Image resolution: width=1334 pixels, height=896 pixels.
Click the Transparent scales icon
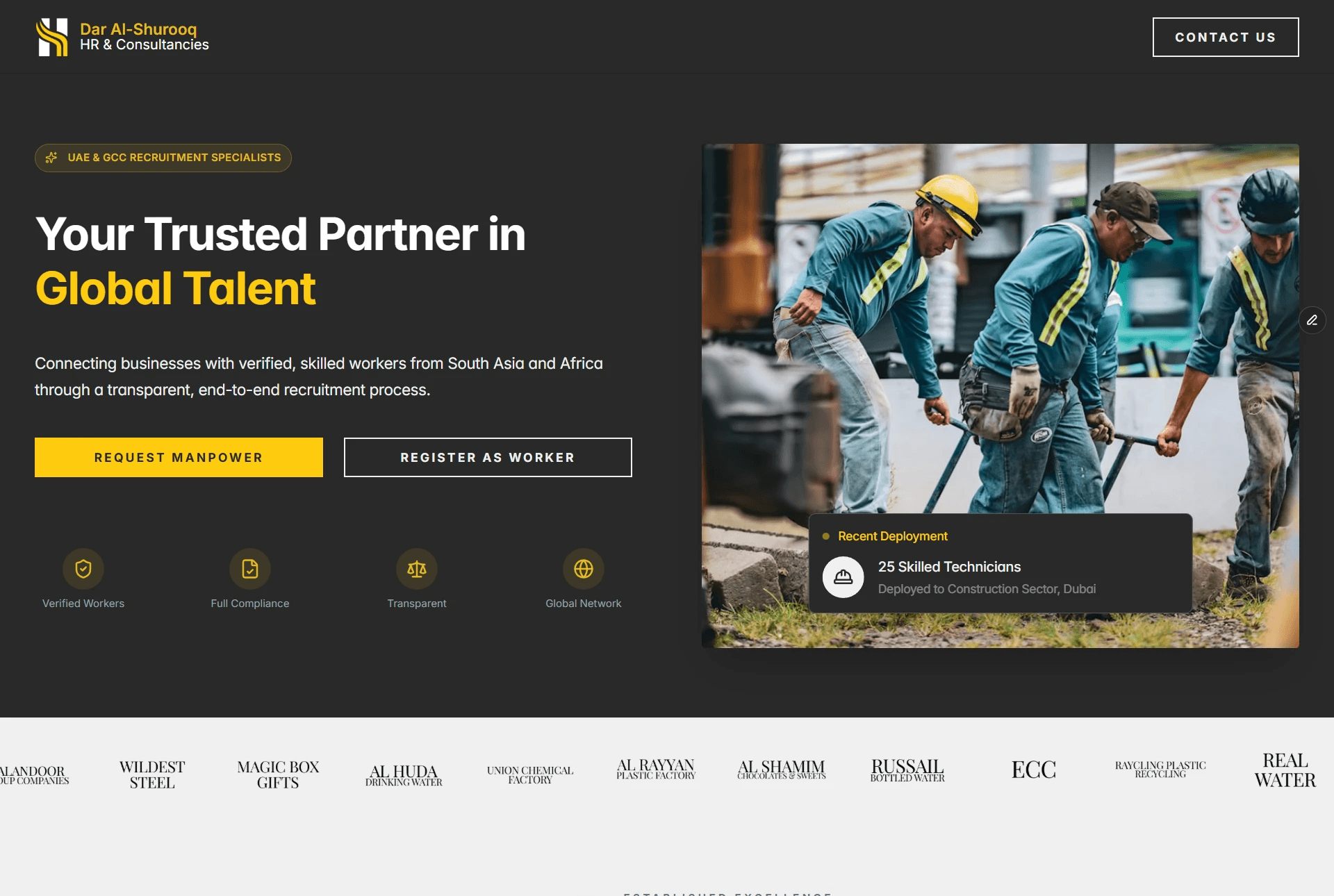coord(417,569)
